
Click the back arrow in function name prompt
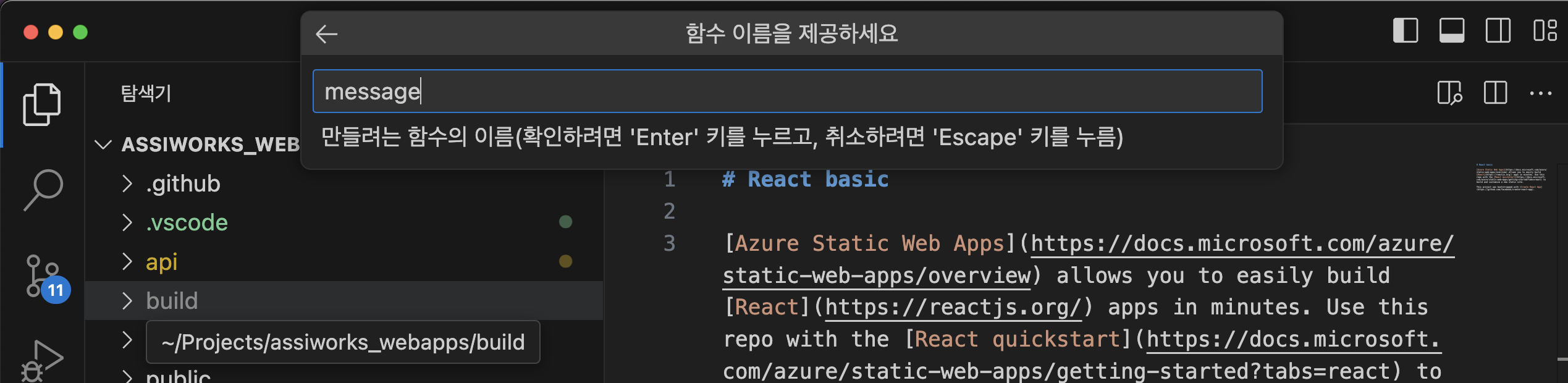pos(327,34)
